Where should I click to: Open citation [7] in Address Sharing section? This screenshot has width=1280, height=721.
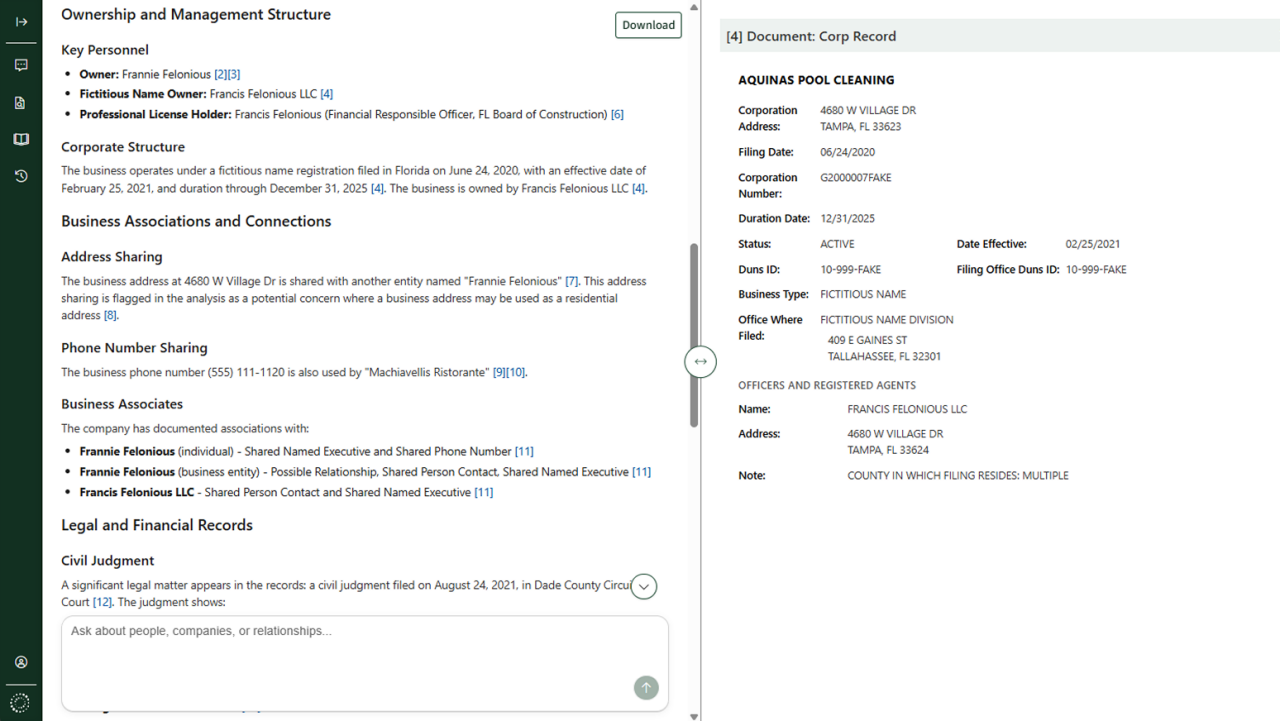click(x=572, y=282)
